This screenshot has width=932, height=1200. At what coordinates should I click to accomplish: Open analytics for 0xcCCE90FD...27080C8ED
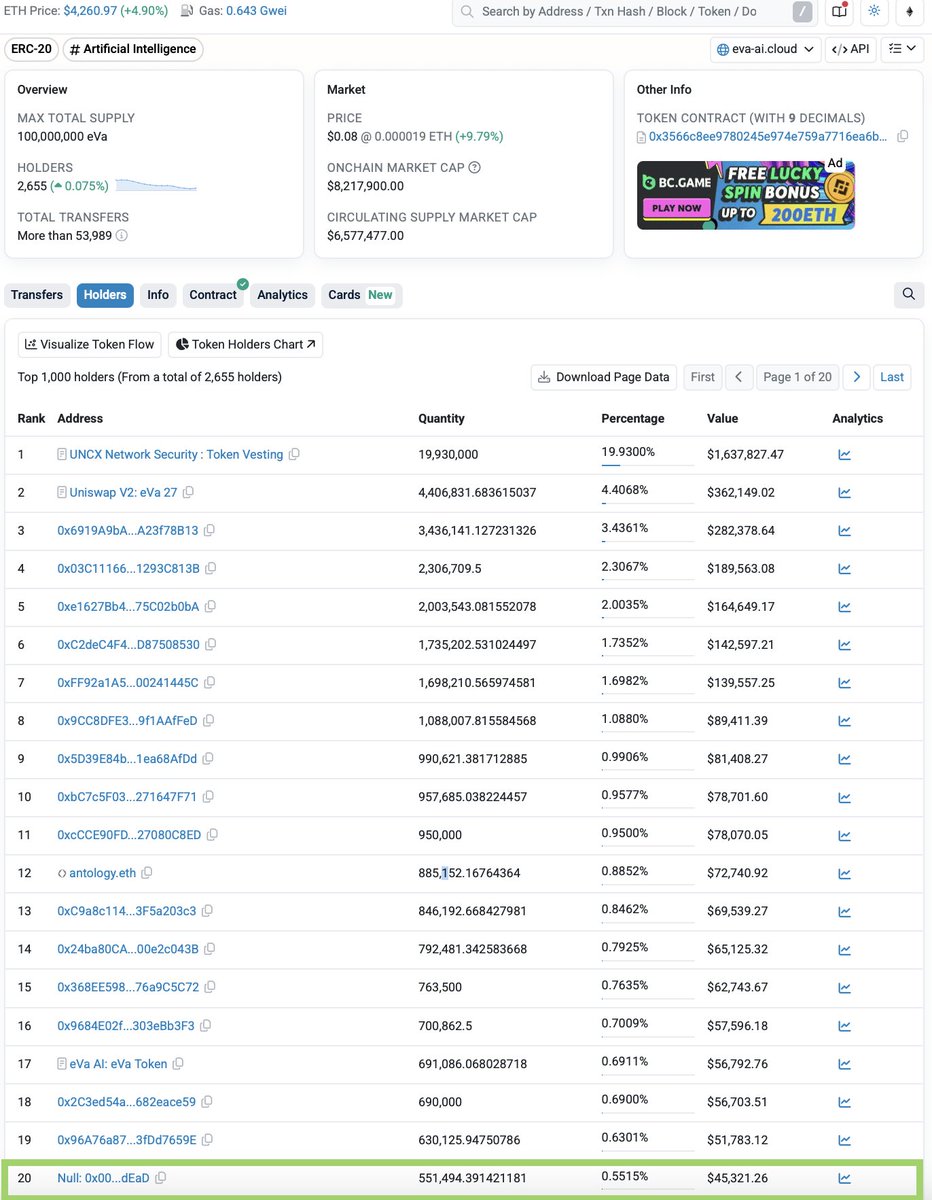coord(844,835)
